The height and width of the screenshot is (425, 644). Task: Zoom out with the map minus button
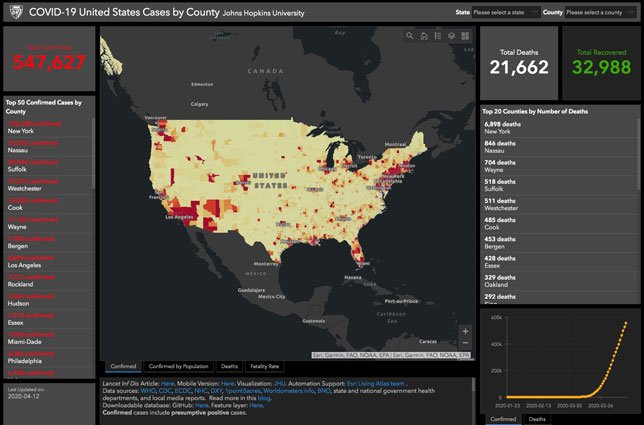[465, 343]
